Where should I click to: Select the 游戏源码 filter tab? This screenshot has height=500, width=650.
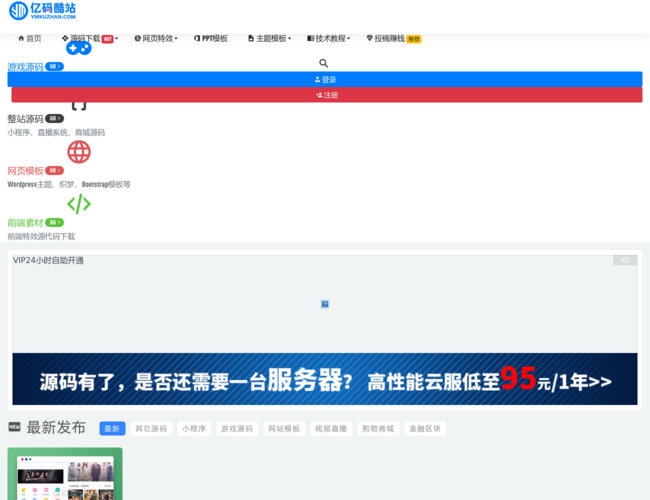click(237, 429)
